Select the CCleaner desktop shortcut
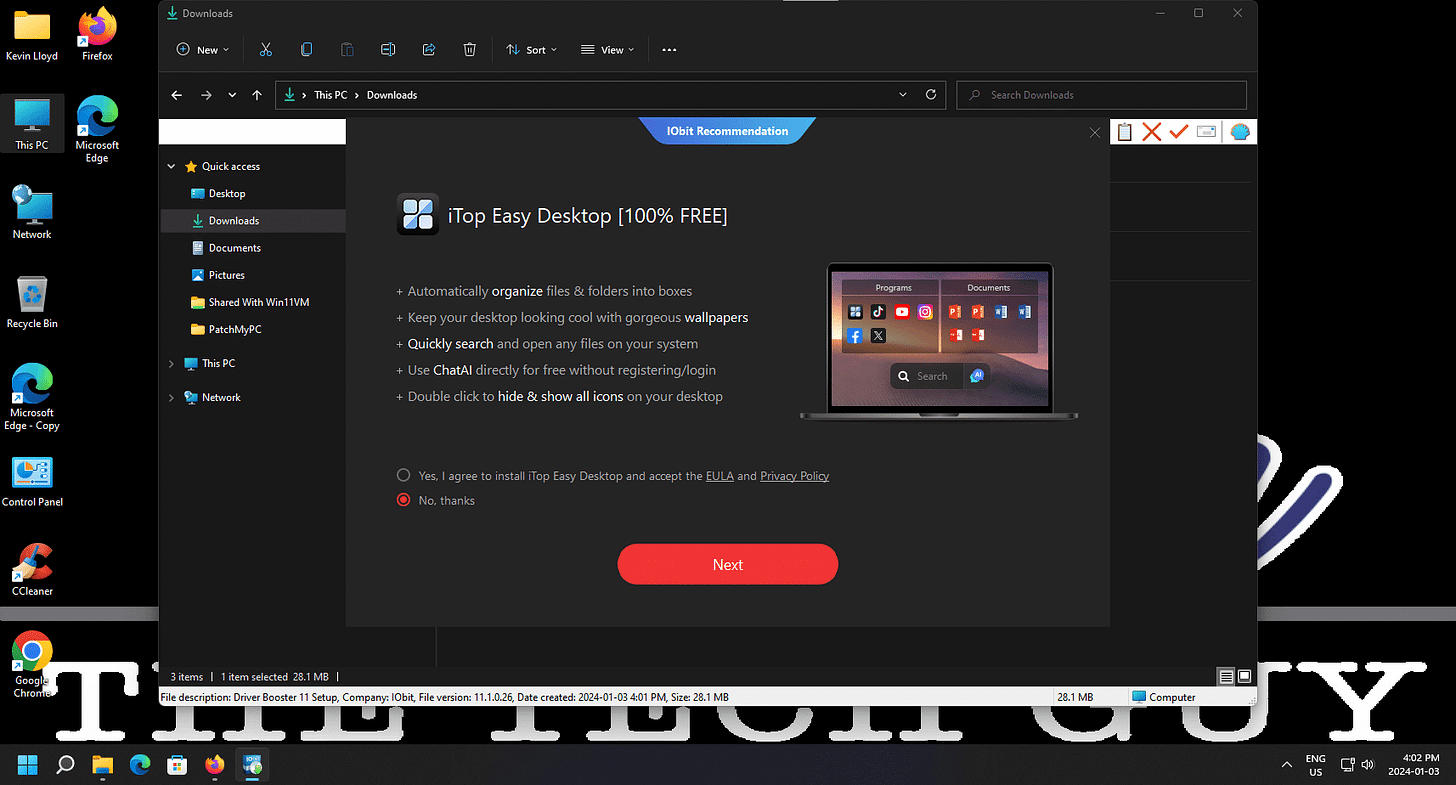The height and width of the screenshot is (785, 1456). pyautogui.click(x=32, y=570)
